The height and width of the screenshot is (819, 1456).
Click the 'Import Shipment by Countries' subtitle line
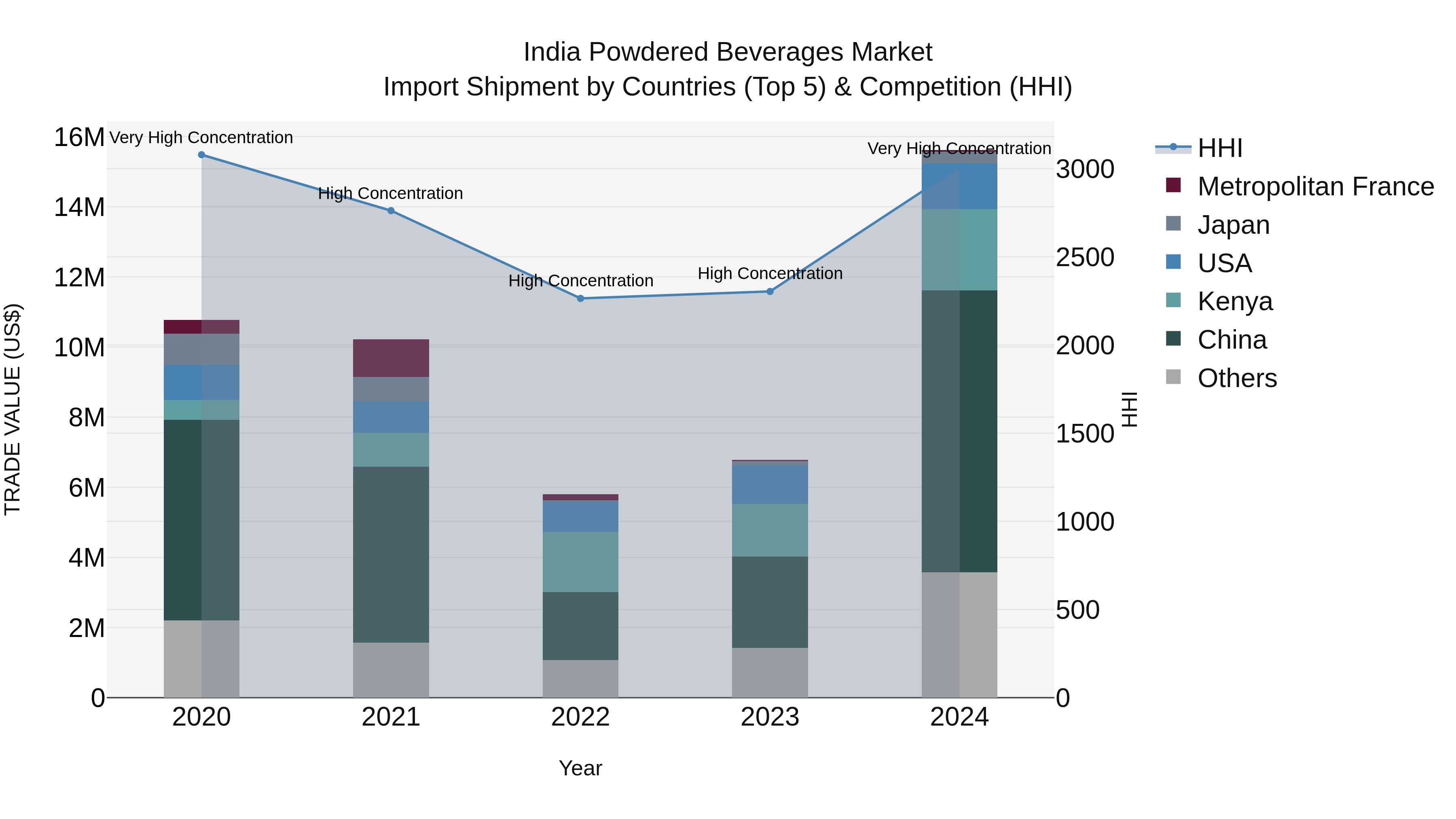728,87
